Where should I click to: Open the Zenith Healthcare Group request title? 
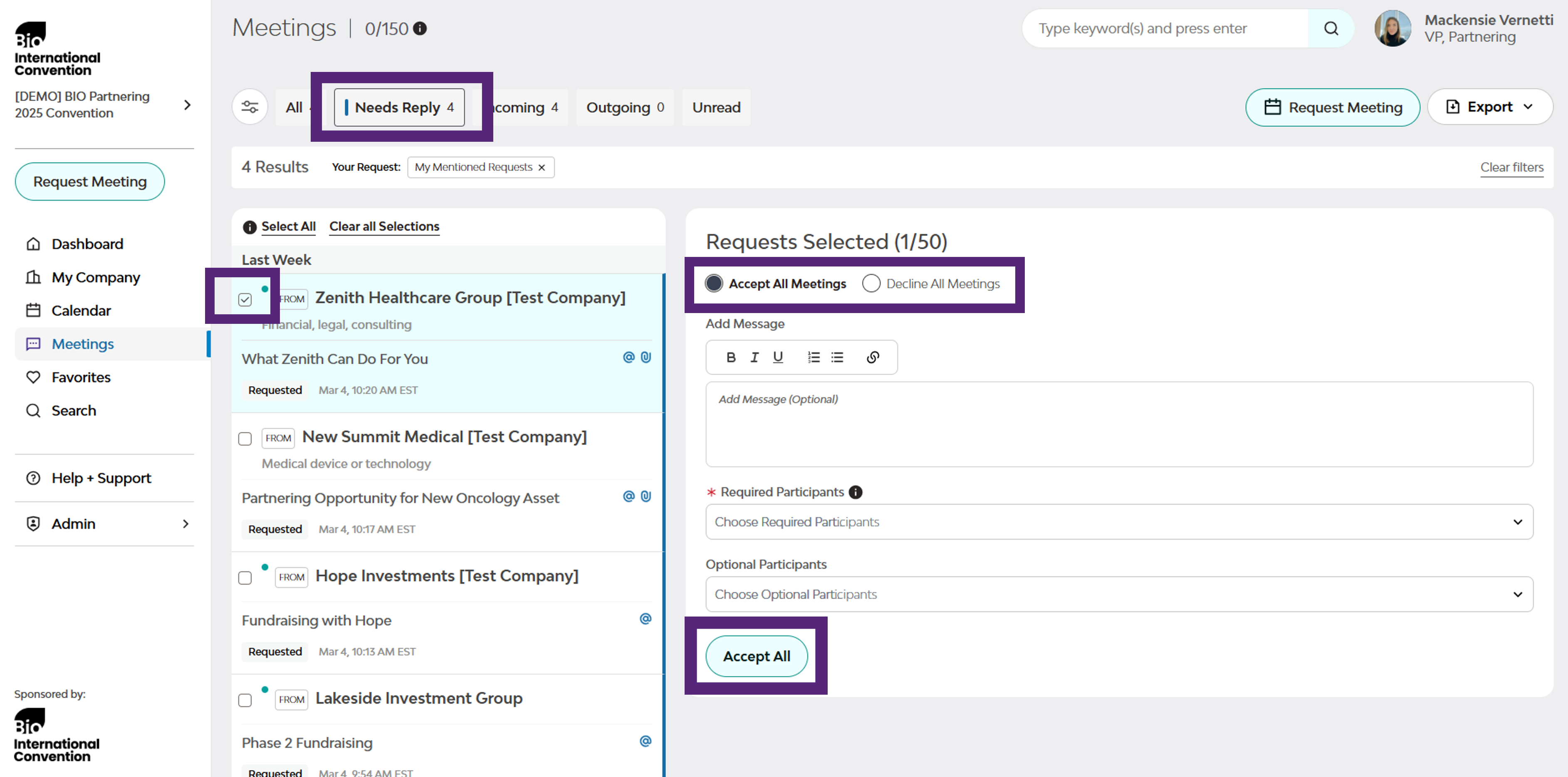point(470,298)
